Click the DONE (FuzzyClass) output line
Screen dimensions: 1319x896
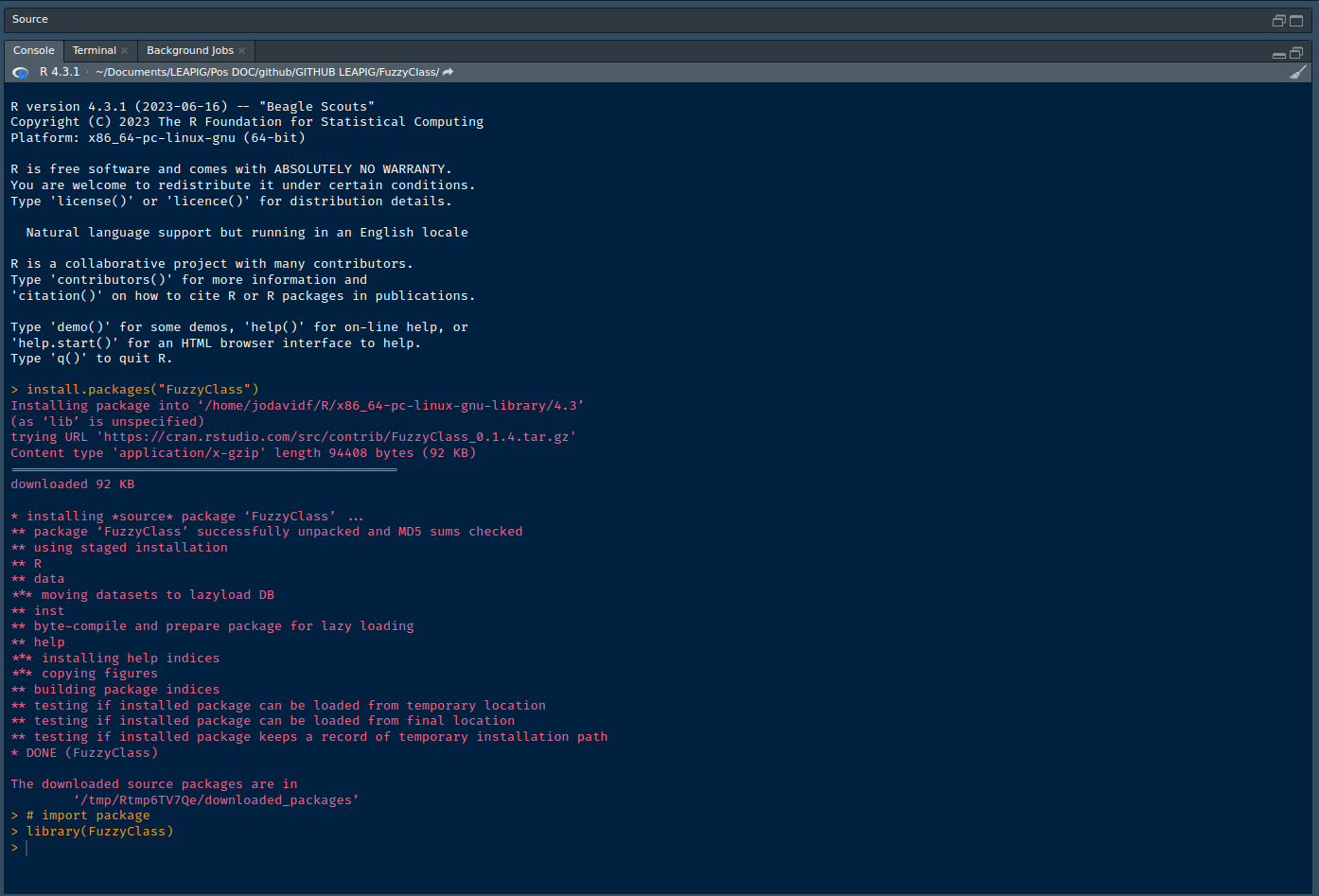(92, 753)
